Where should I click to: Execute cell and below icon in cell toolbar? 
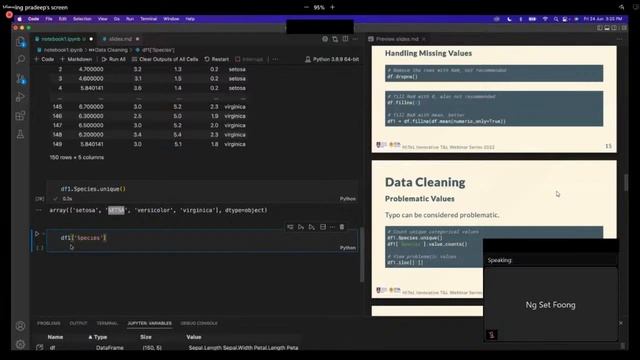click(312, 227)
